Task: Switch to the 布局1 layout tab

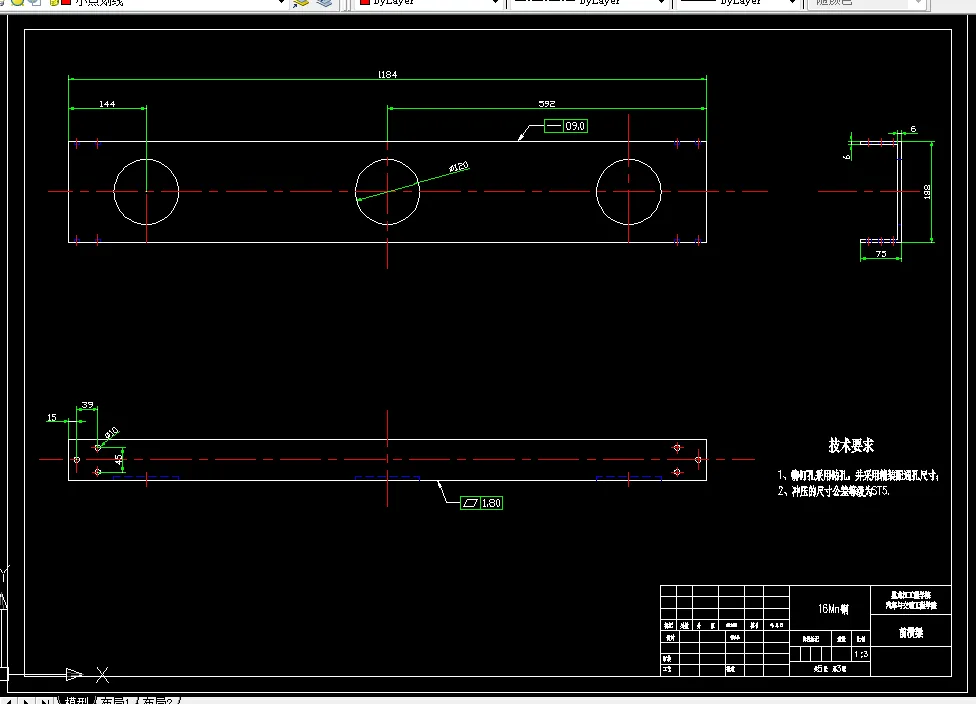Action: tap(116, 700)
